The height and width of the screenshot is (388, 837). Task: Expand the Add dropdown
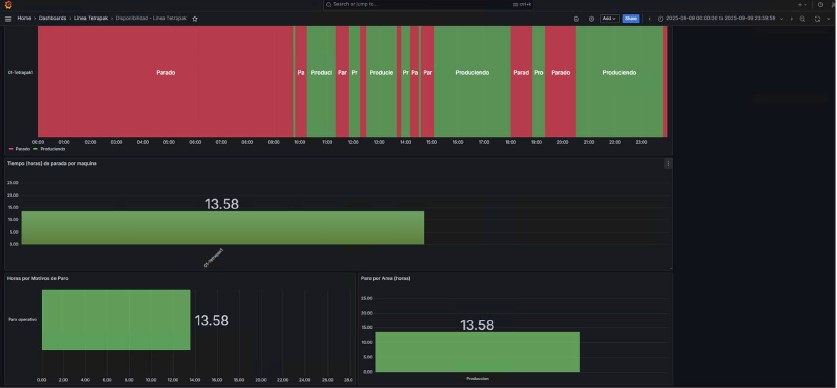click(x=610, y=19)
